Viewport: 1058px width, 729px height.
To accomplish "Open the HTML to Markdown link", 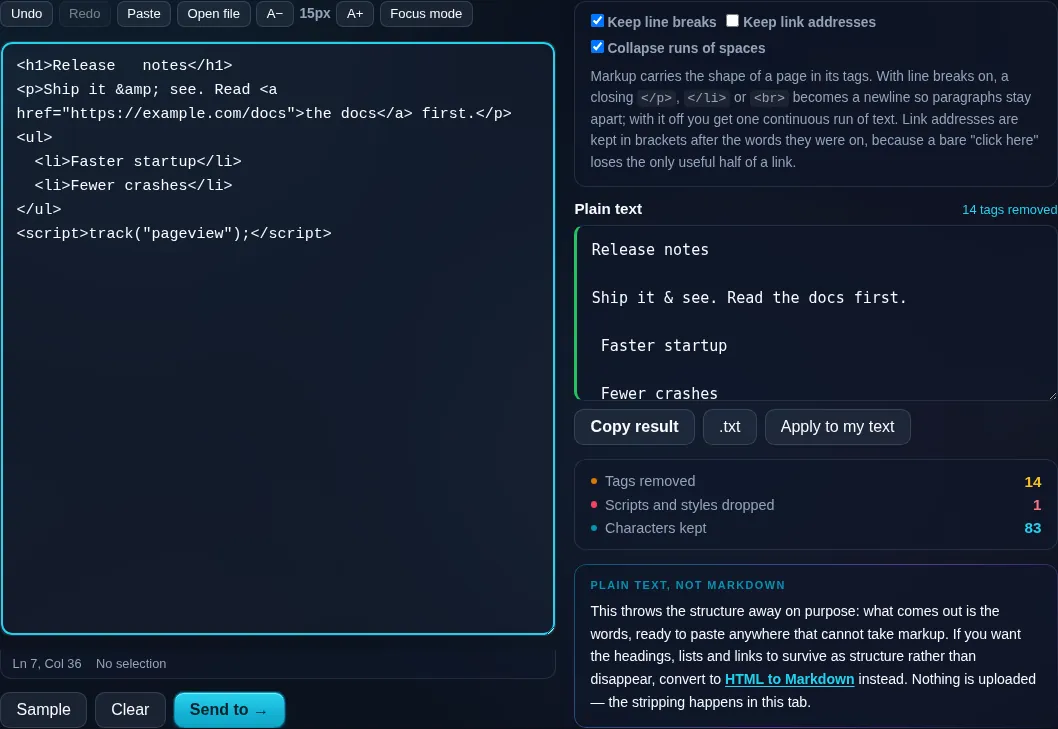I will tap(789, 679).
